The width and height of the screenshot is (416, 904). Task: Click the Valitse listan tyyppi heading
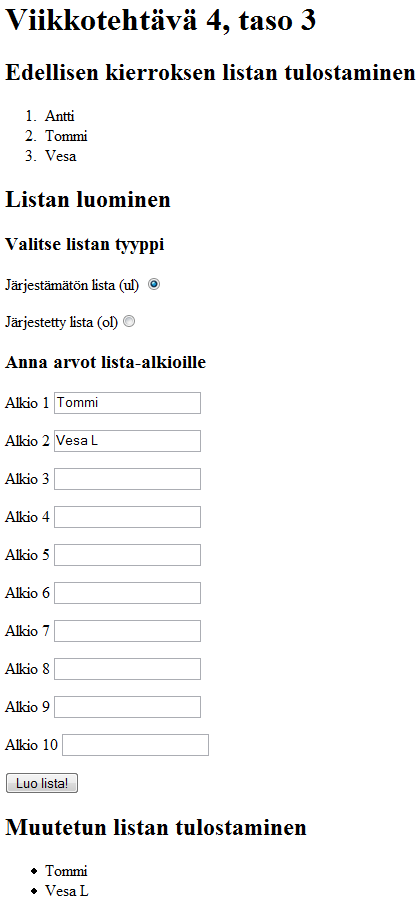click(x=85, y=245)
